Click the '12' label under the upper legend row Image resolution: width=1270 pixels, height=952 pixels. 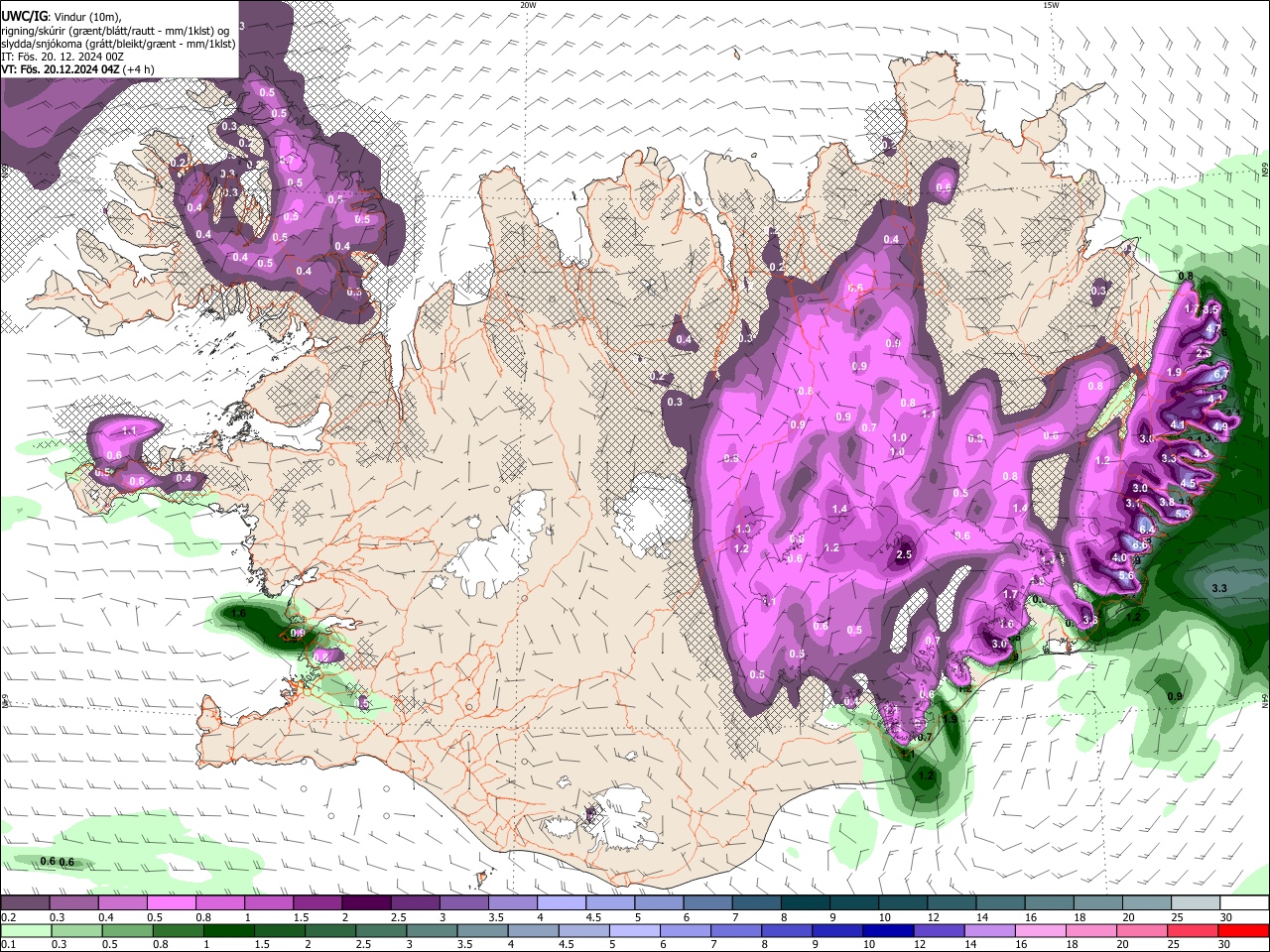935,917
